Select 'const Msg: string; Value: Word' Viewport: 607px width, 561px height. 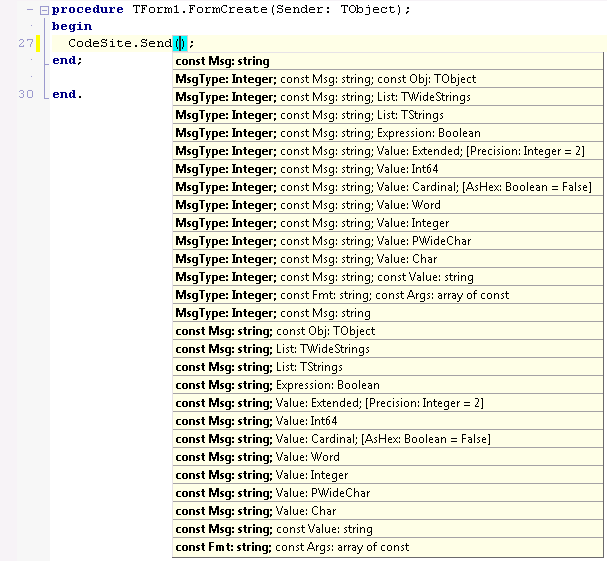point(388,457)
